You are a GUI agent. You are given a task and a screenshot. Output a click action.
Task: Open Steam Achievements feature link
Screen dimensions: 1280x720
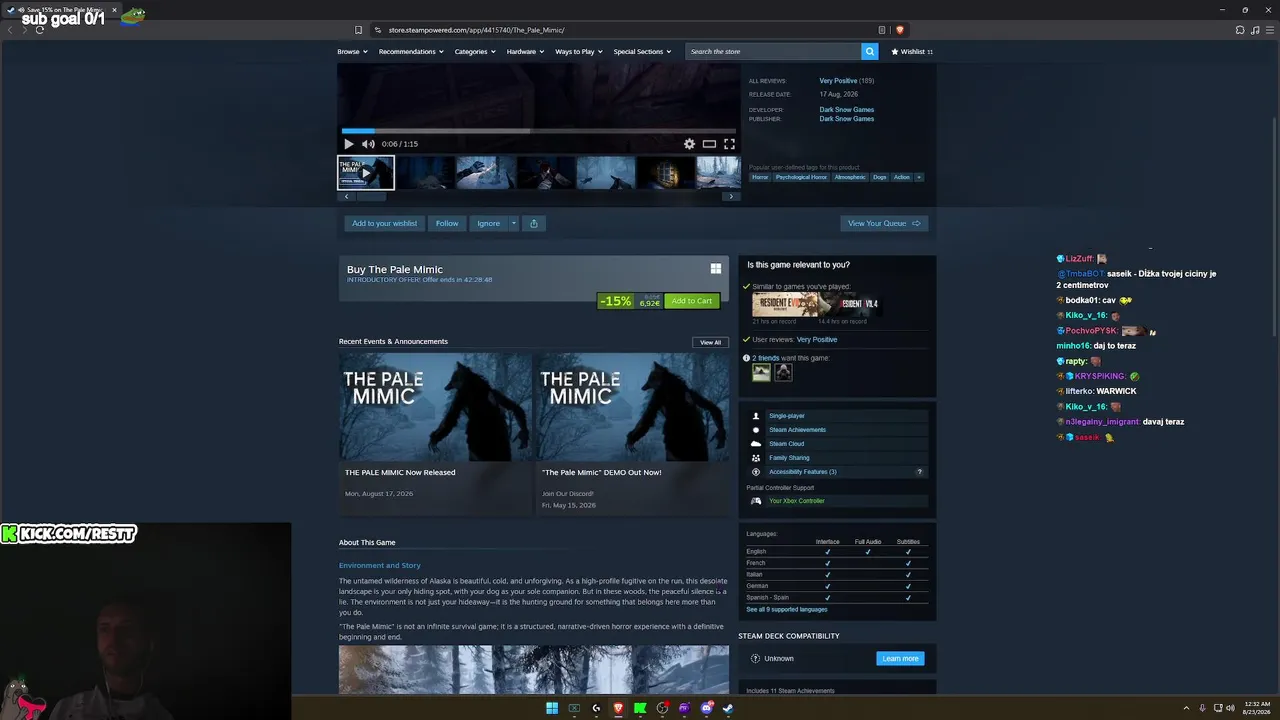click(797, 430)
